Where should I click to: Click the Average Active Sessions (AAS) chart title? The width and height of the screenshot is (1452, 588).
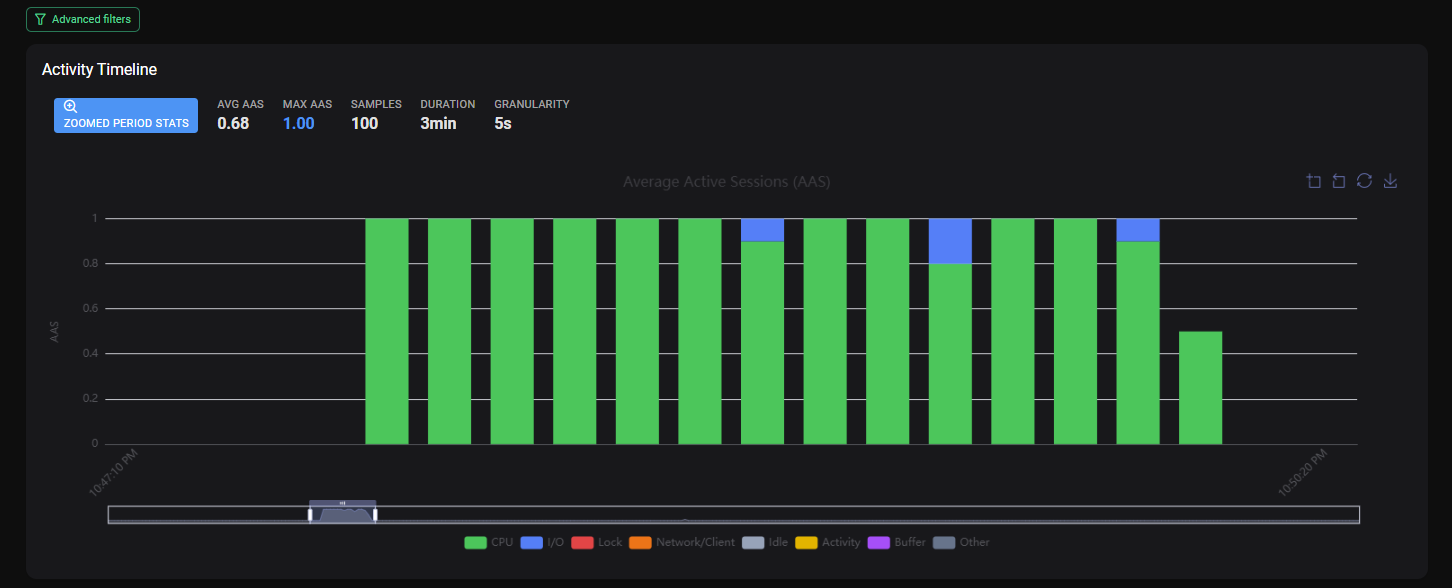(726, 182)
